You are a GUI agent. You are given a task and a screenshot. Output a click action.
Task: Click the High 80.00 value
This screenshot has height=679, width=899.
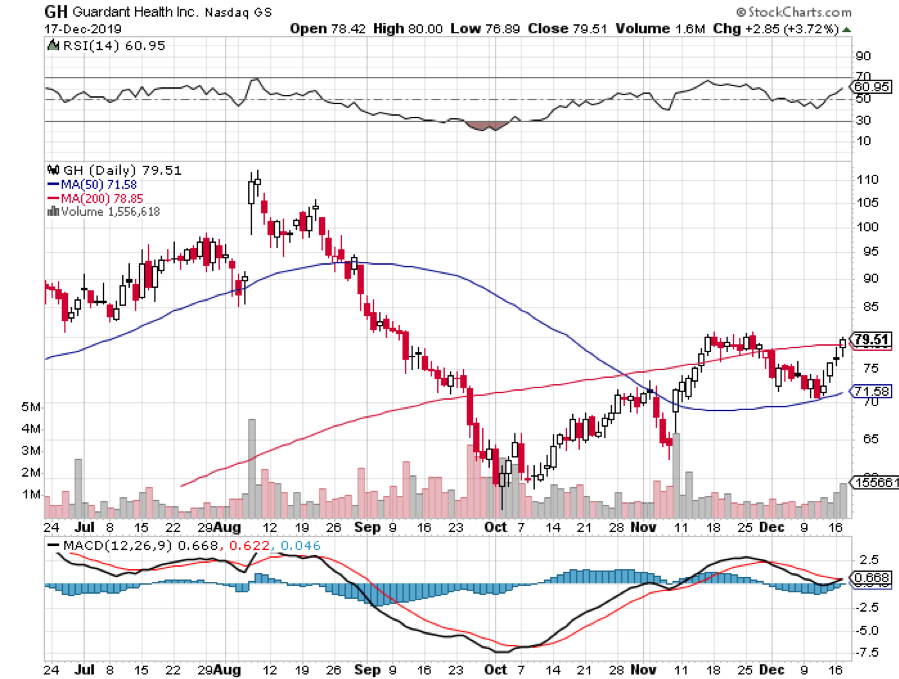[x=408, y=29]
